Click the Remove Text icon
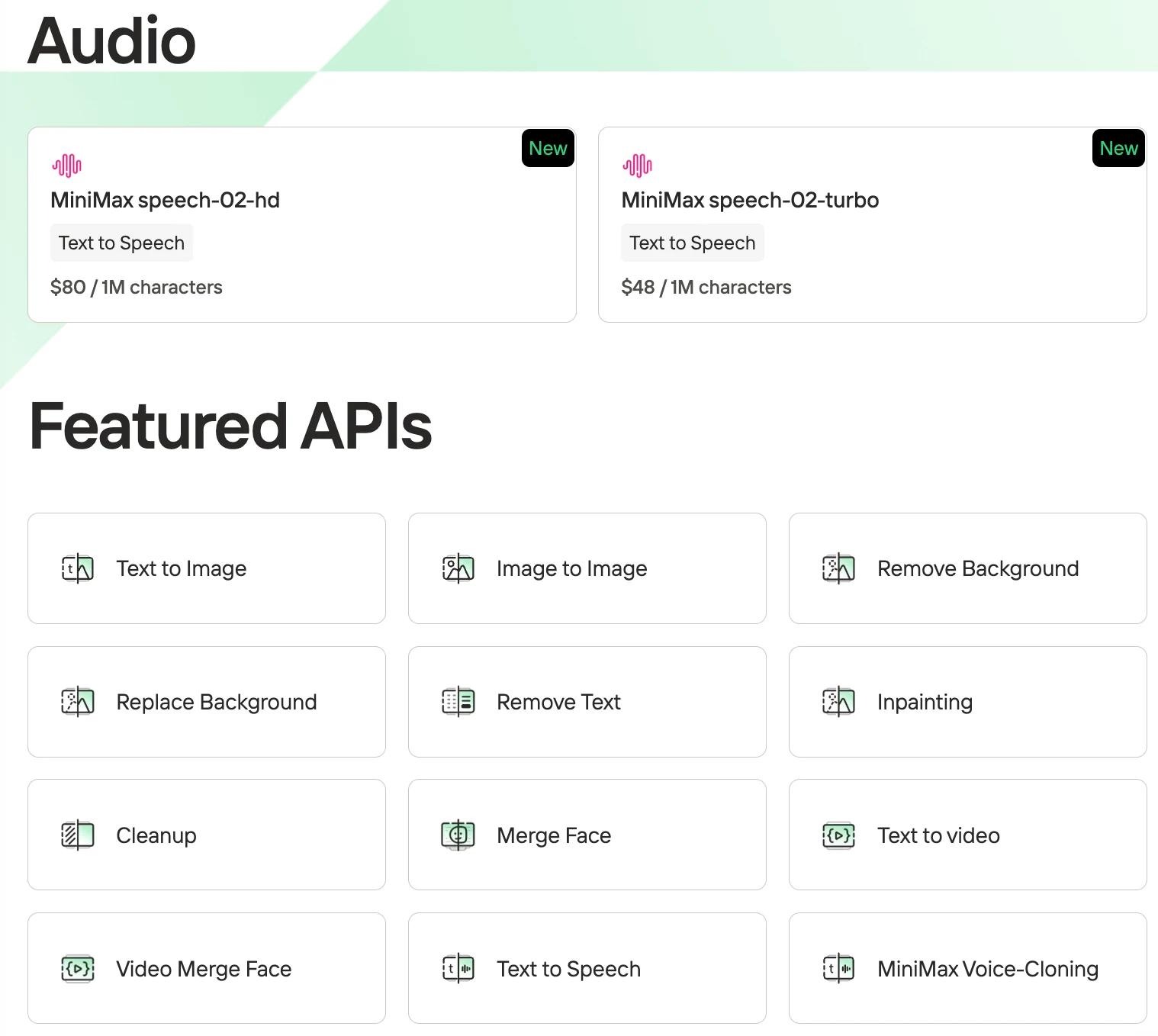This screenshot has width=1158, height=1036. [x=458, y=702]
